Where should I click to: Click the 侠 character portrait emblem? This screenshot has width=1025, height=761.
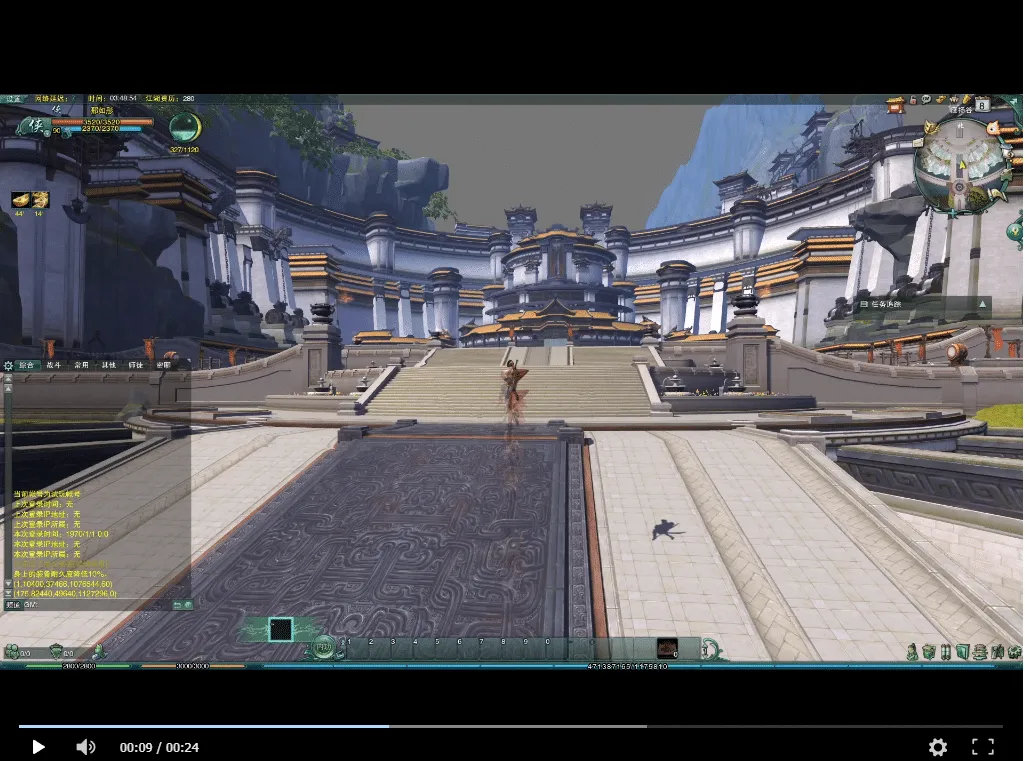[x=34, y=126]
